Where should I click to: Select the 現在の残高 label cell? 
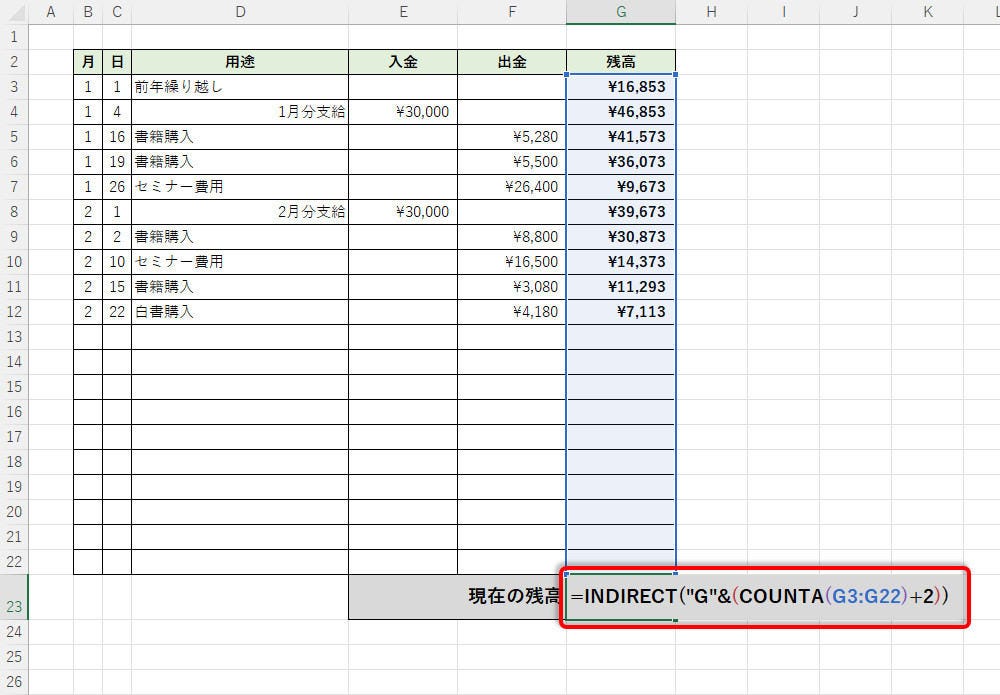457,597
